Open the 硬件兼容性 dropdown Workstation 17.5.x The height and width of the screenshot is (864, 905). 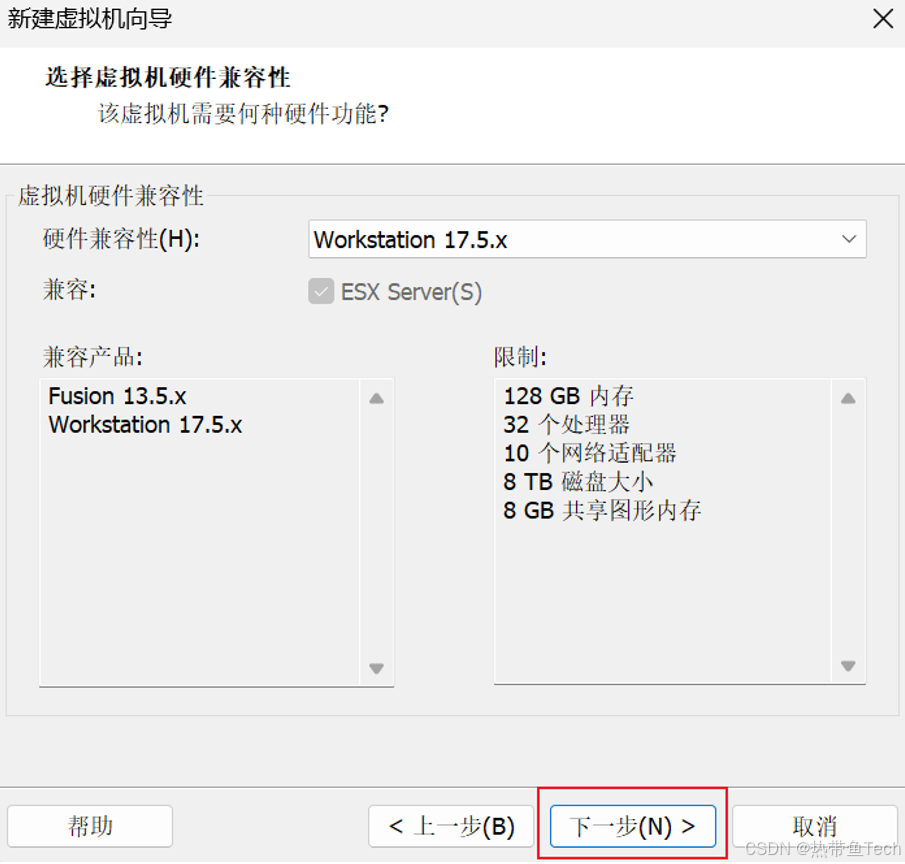click(x=587, y=239)
